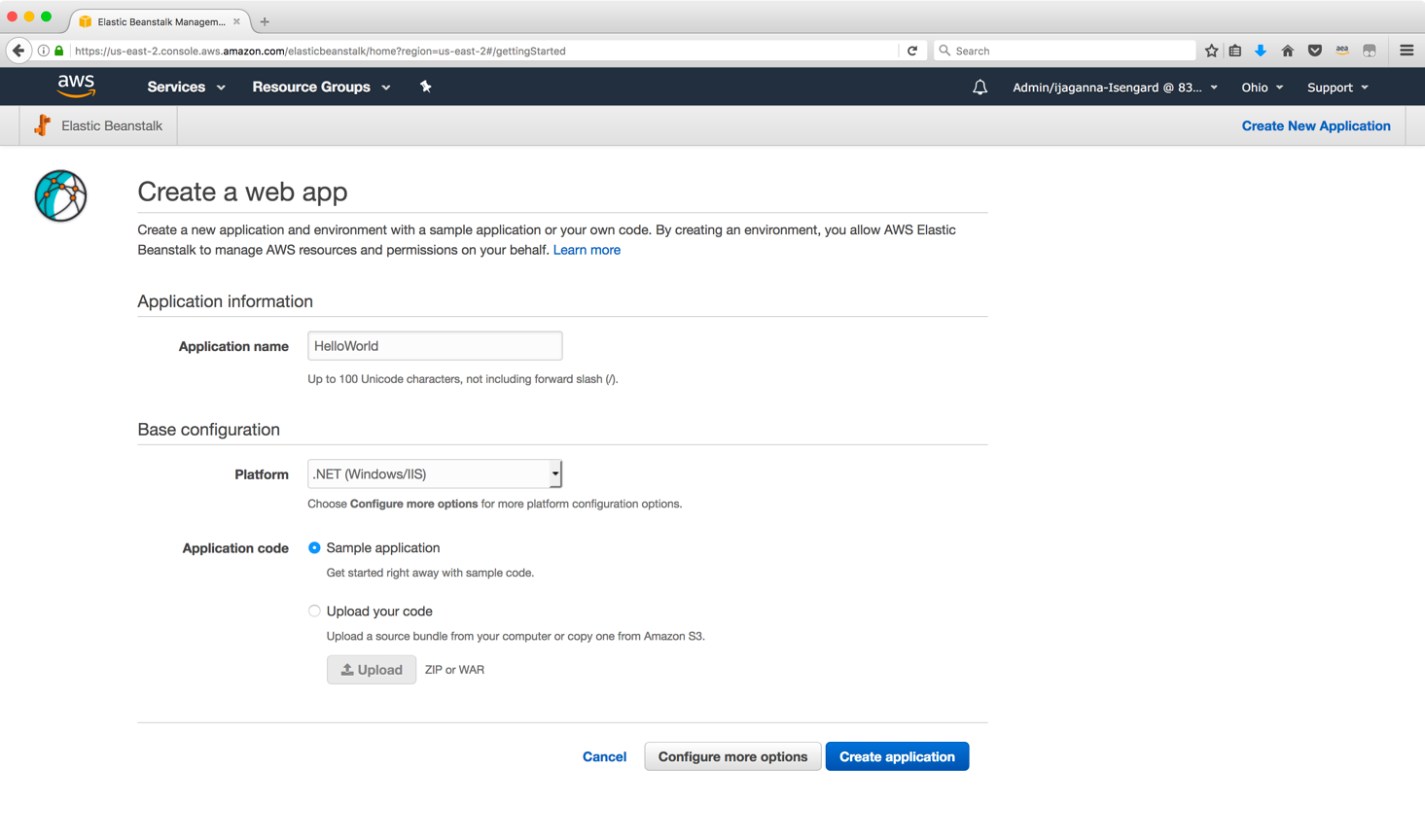
Task: Select the Upload your code radio button
Action: click(314, 612)
